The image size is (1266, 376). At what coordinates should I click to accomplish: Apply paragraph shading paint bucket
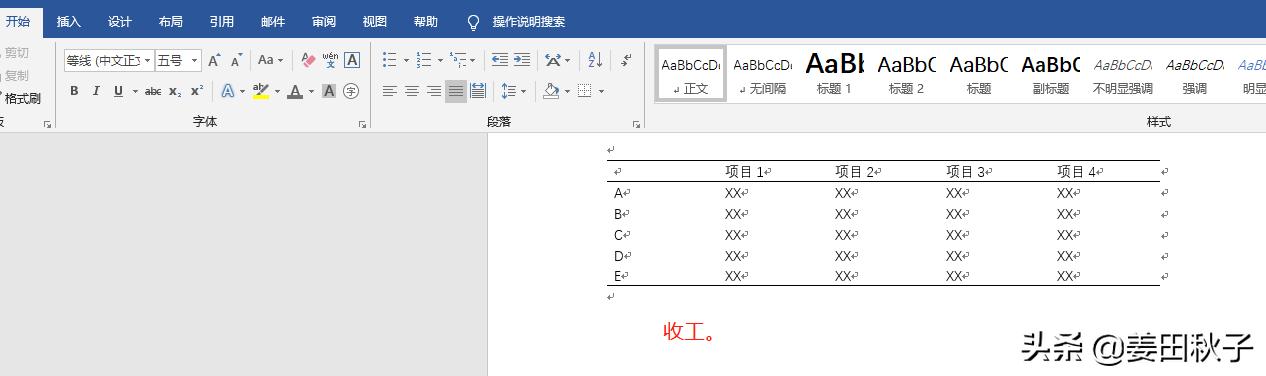[x=551, y=91]
